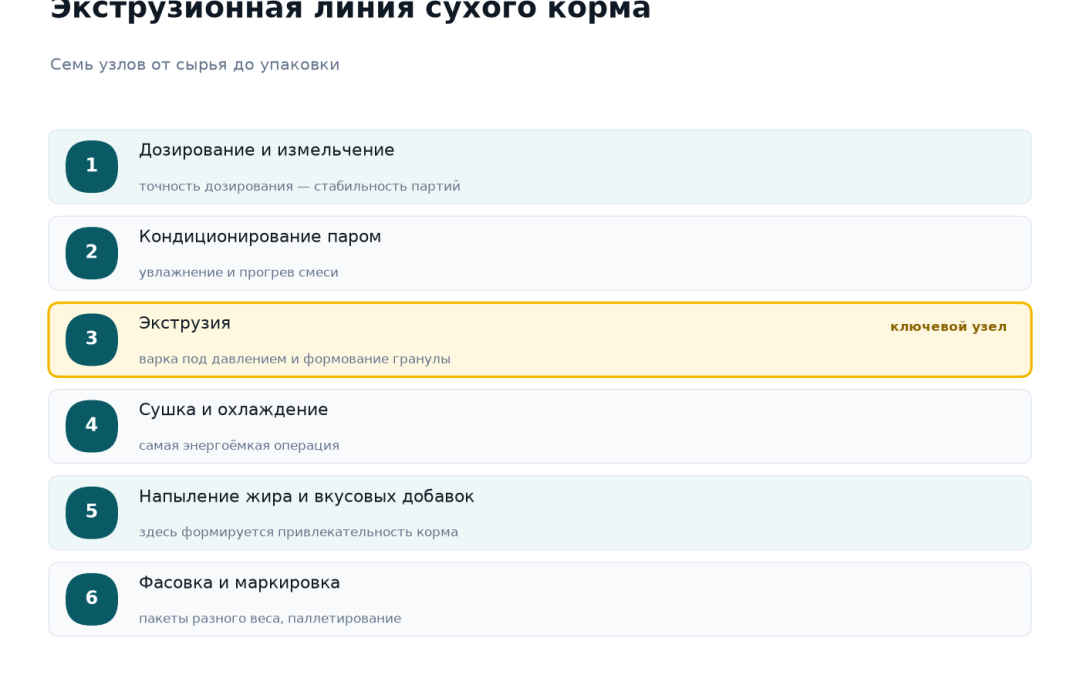
Task: Click heading 'Экструзионная линия сухого корма'
Action: click(351, 10)
